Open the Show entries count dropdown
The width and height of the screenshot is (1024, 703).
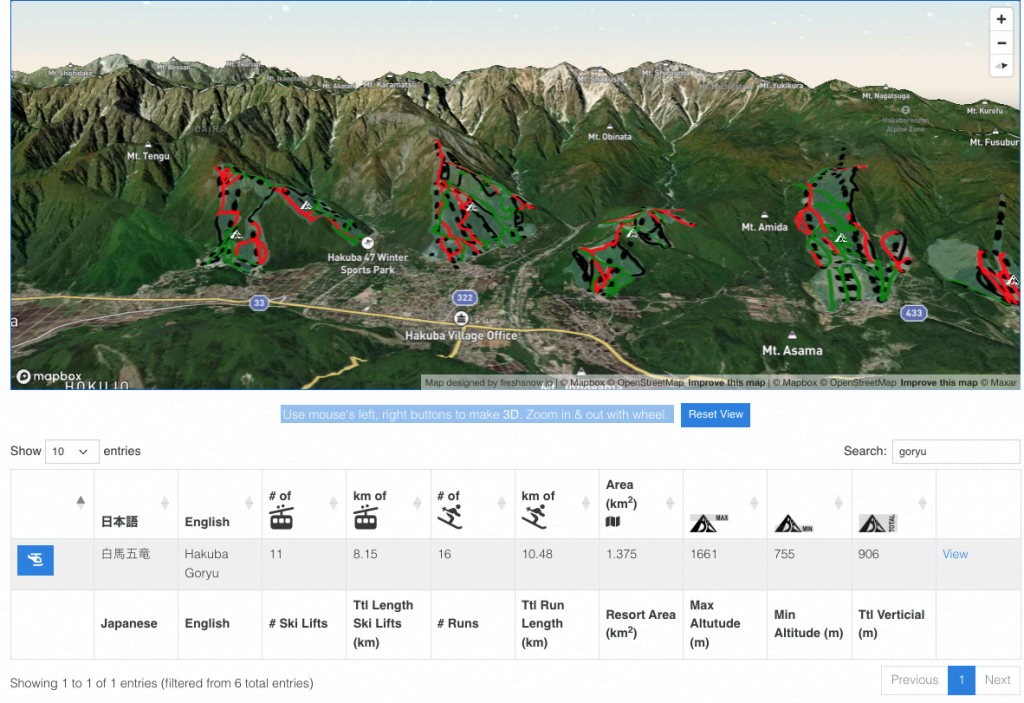pyautogui.click(x=72, y=451)
